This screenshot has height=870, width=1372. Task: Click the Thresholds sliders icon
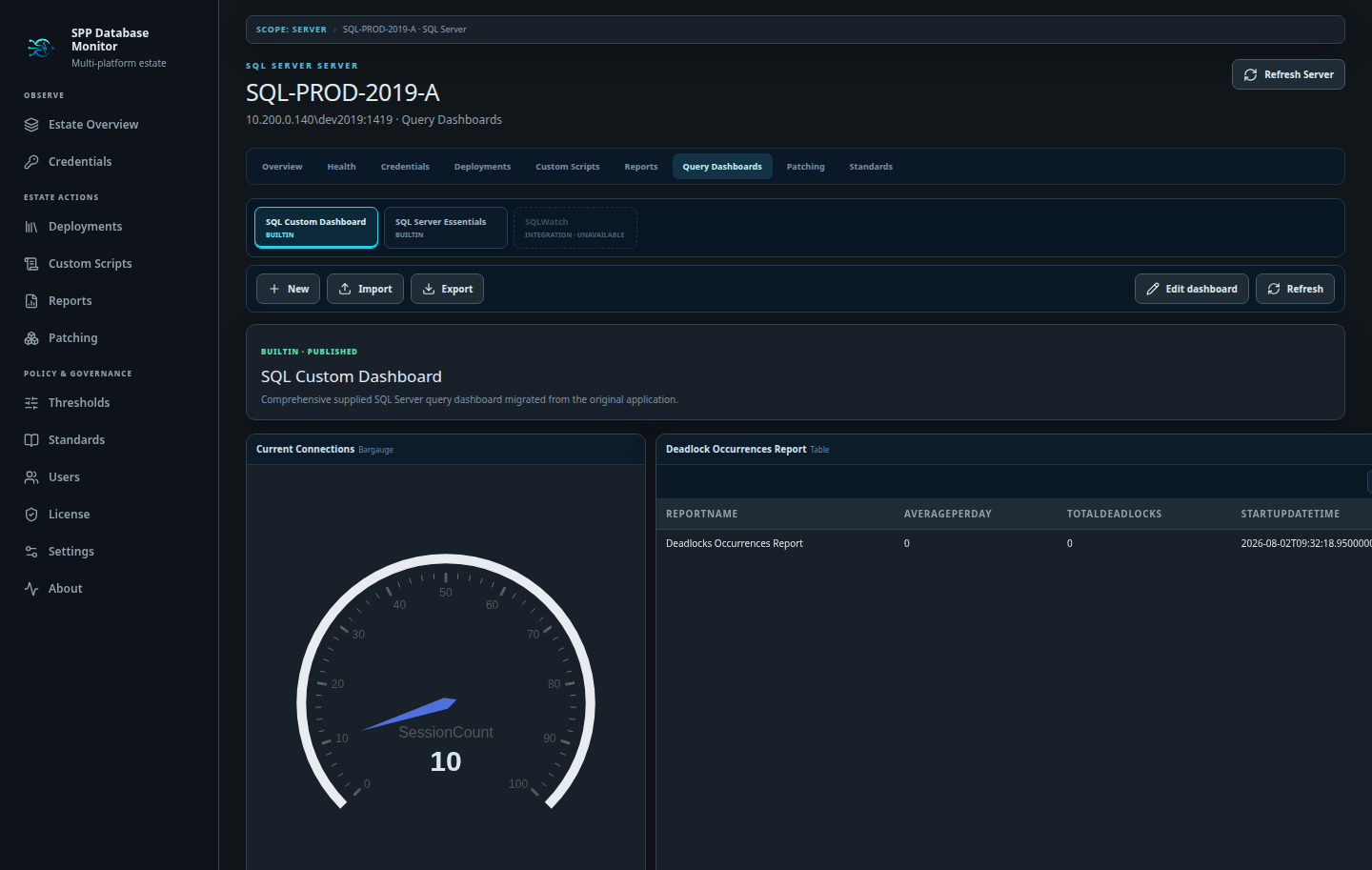pyautogui.click(x=31, y=403)
